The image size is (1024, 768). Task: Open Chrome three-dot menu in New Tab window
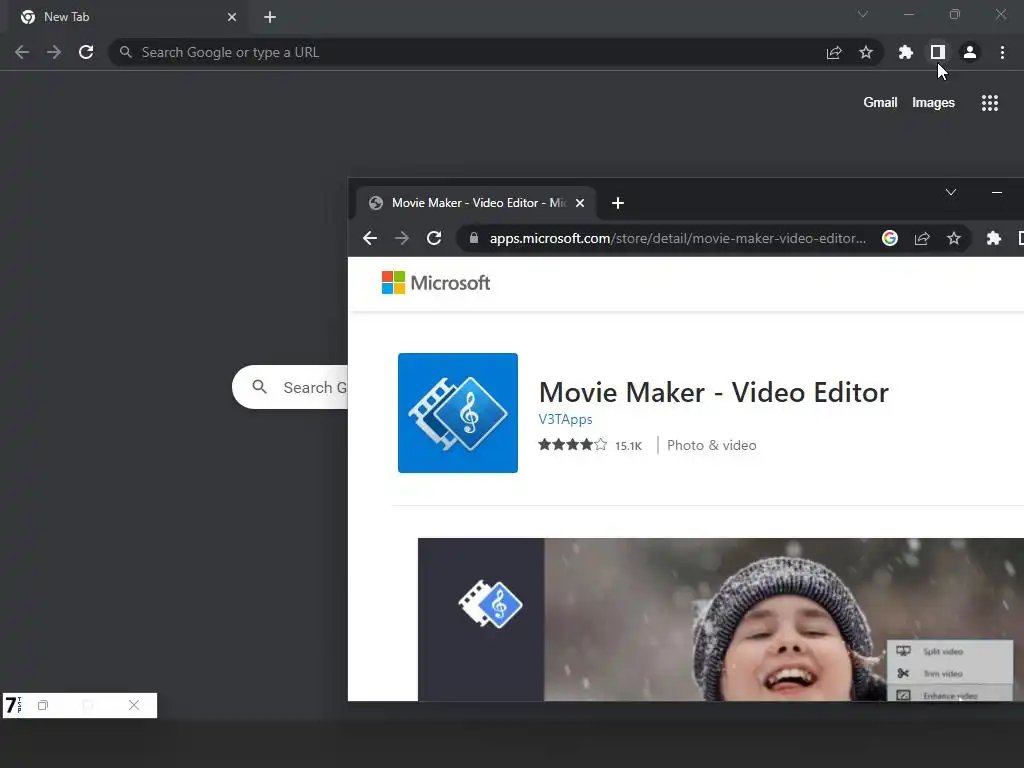coord(1002,52)
